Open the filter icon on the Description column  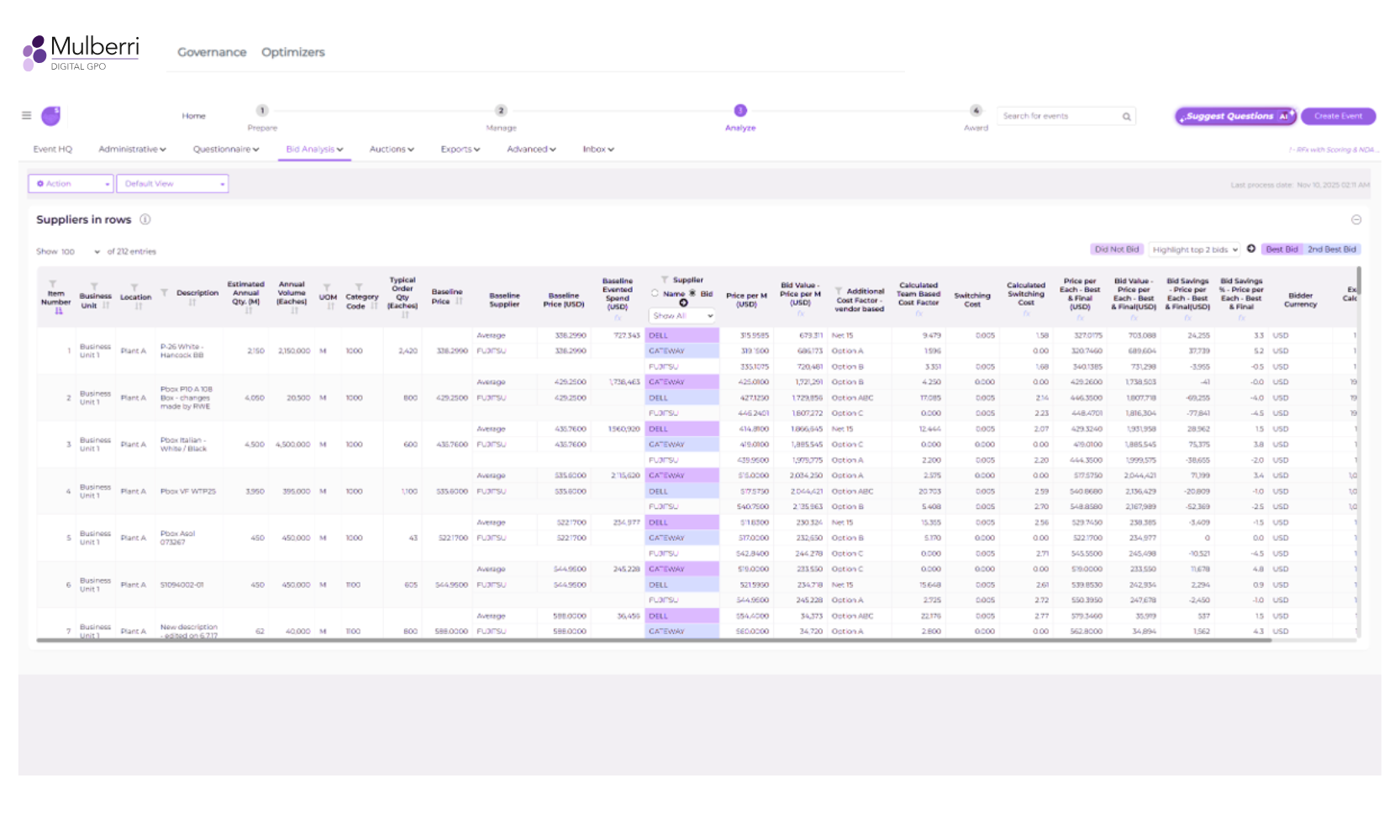[x=165, y=291]
